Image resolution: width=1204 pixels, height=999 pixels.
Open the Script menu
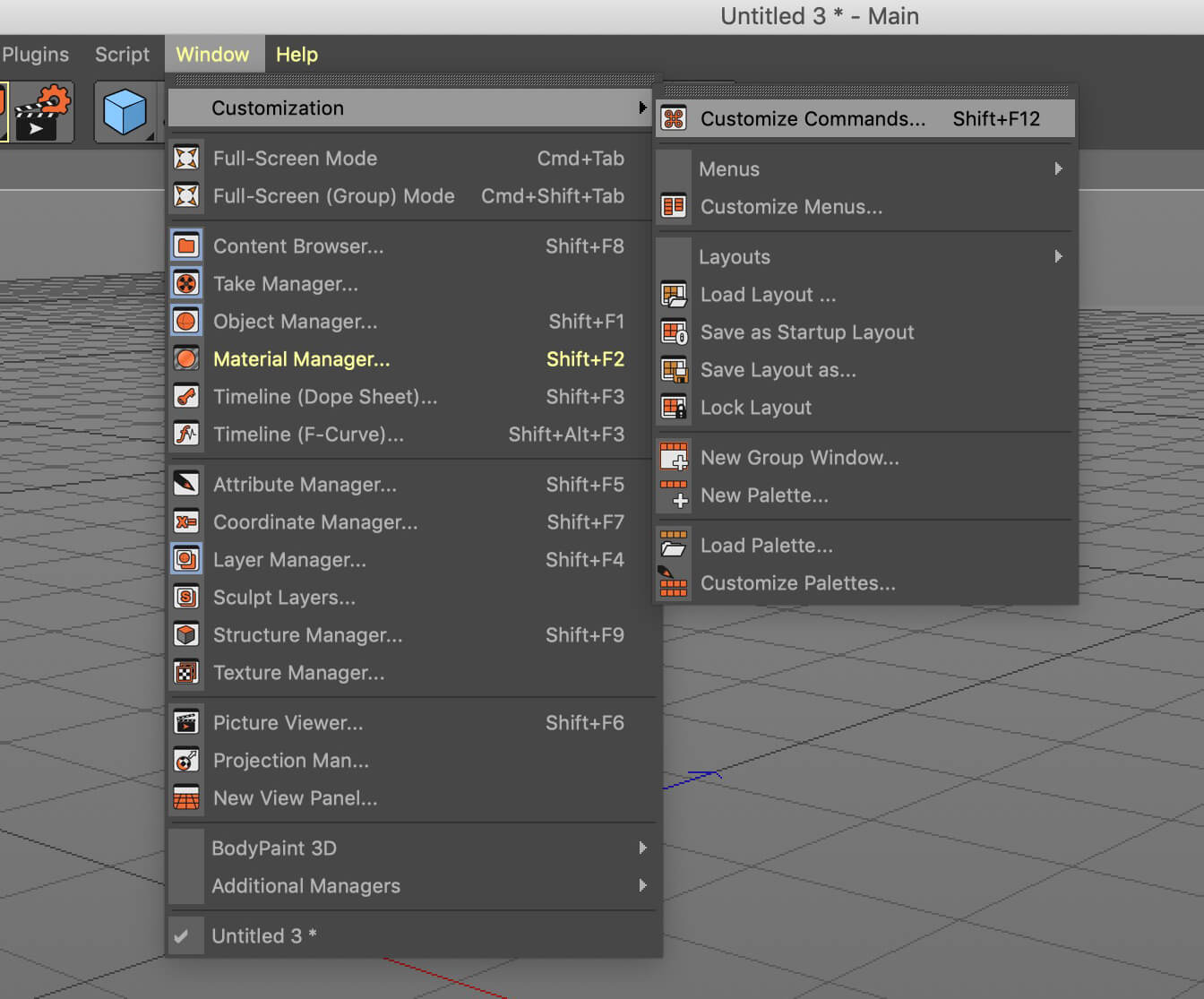(x=122, y=55)
